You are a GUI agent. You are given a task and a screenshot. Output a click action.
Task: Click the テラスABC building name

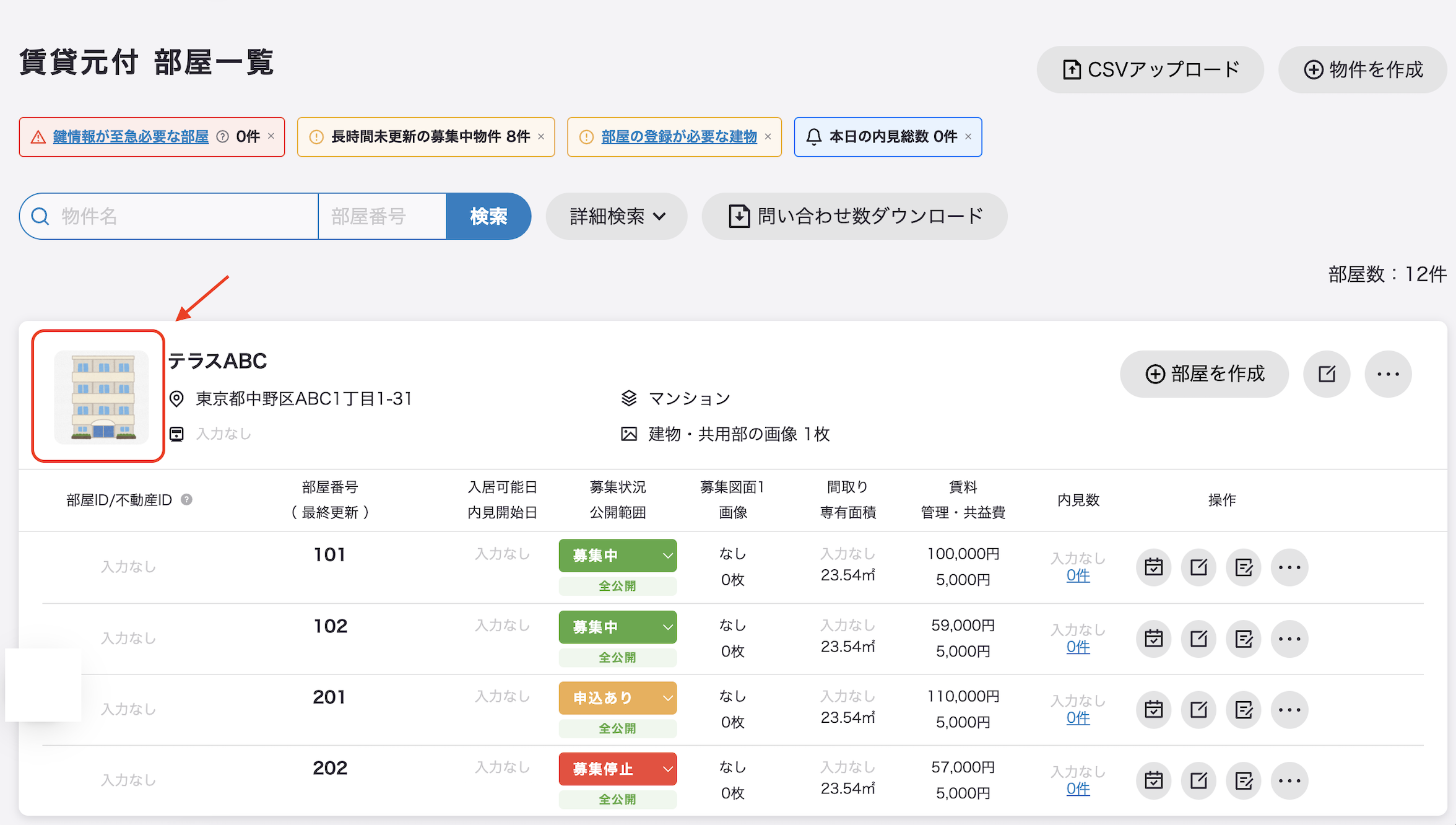217,360
